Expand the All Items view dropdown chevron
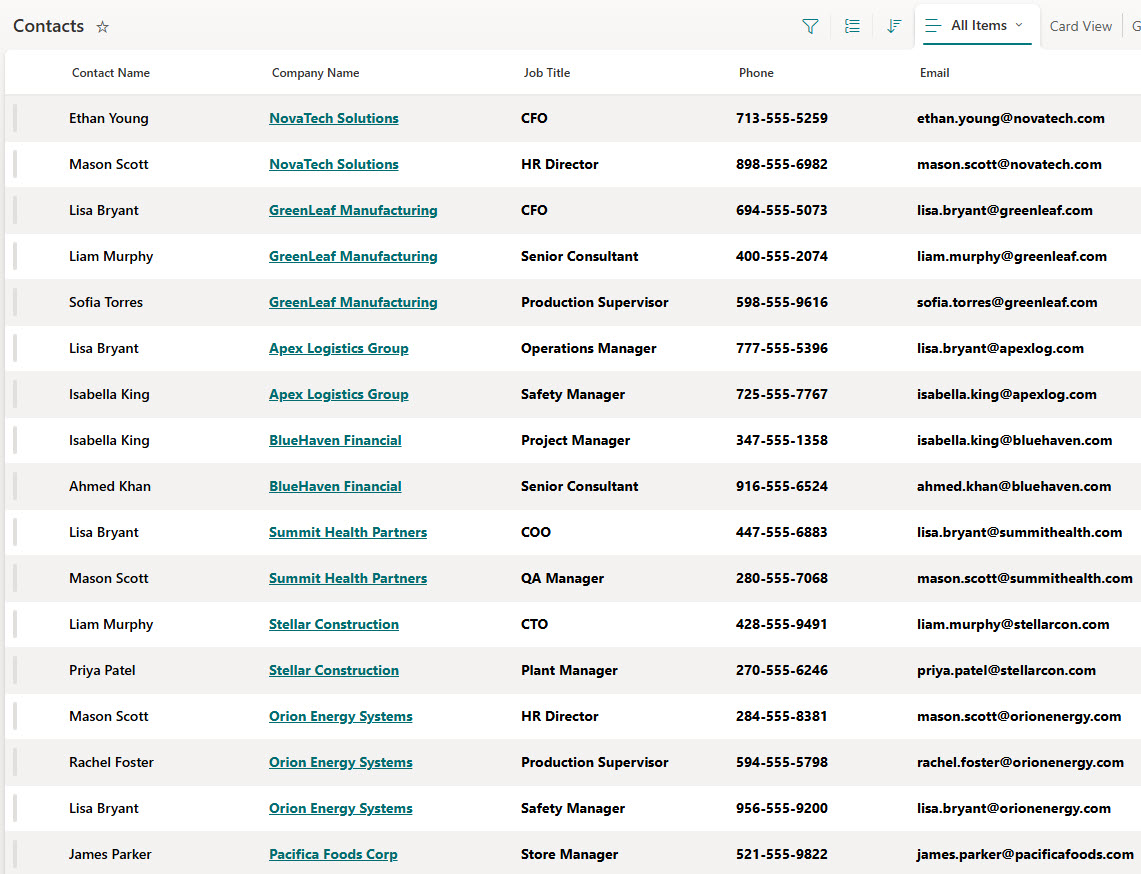 [1019, 25]
